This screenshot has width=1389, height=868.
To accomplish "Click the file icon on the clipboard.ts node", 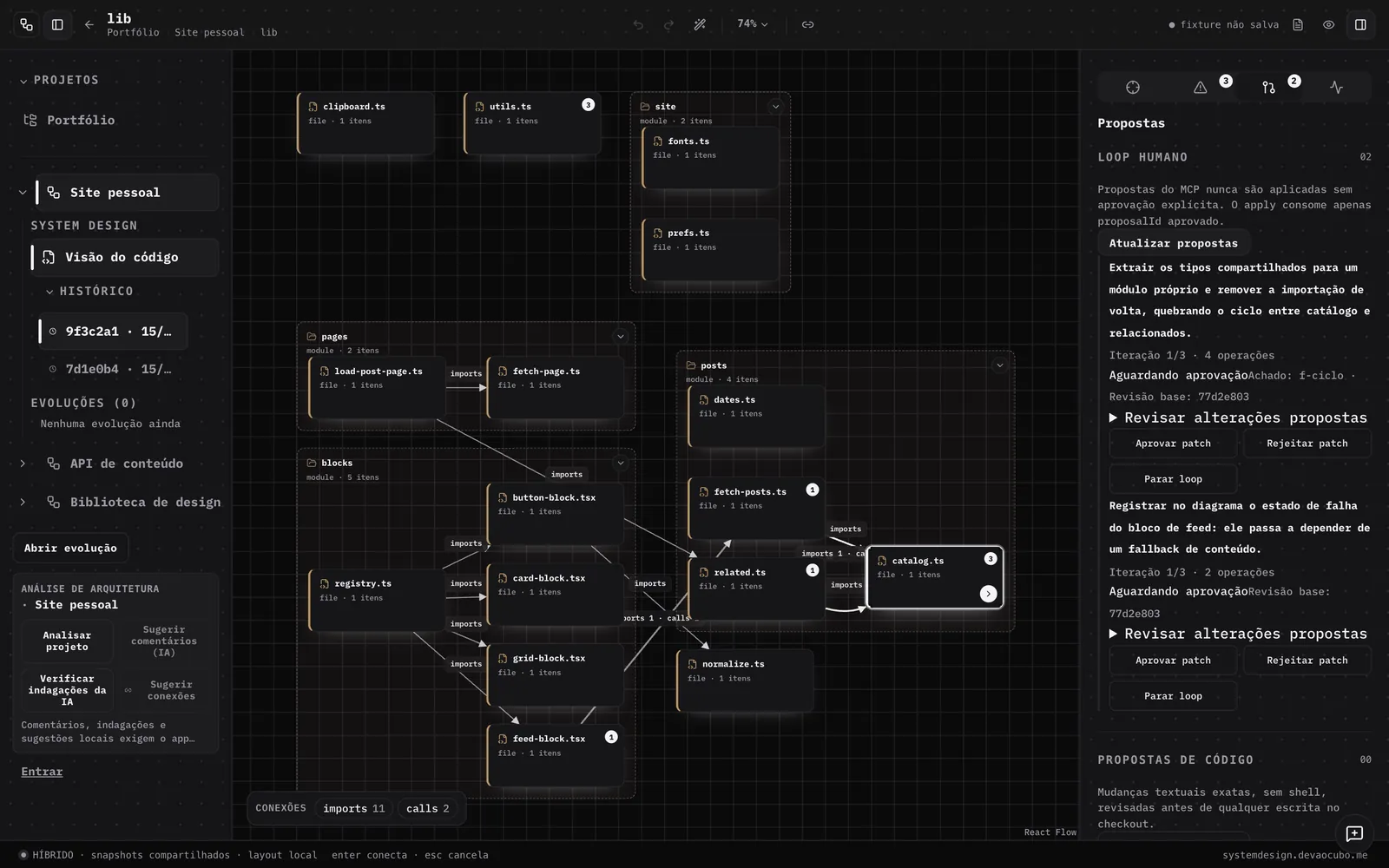I will coord(313,107).
